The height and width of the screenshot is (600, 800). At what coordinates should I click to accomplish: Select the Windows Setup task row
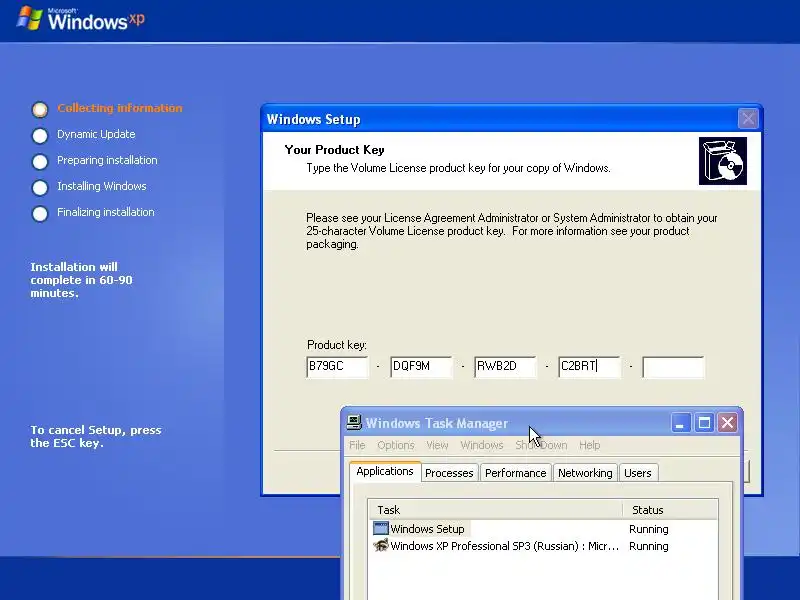[x=543, y=529]
